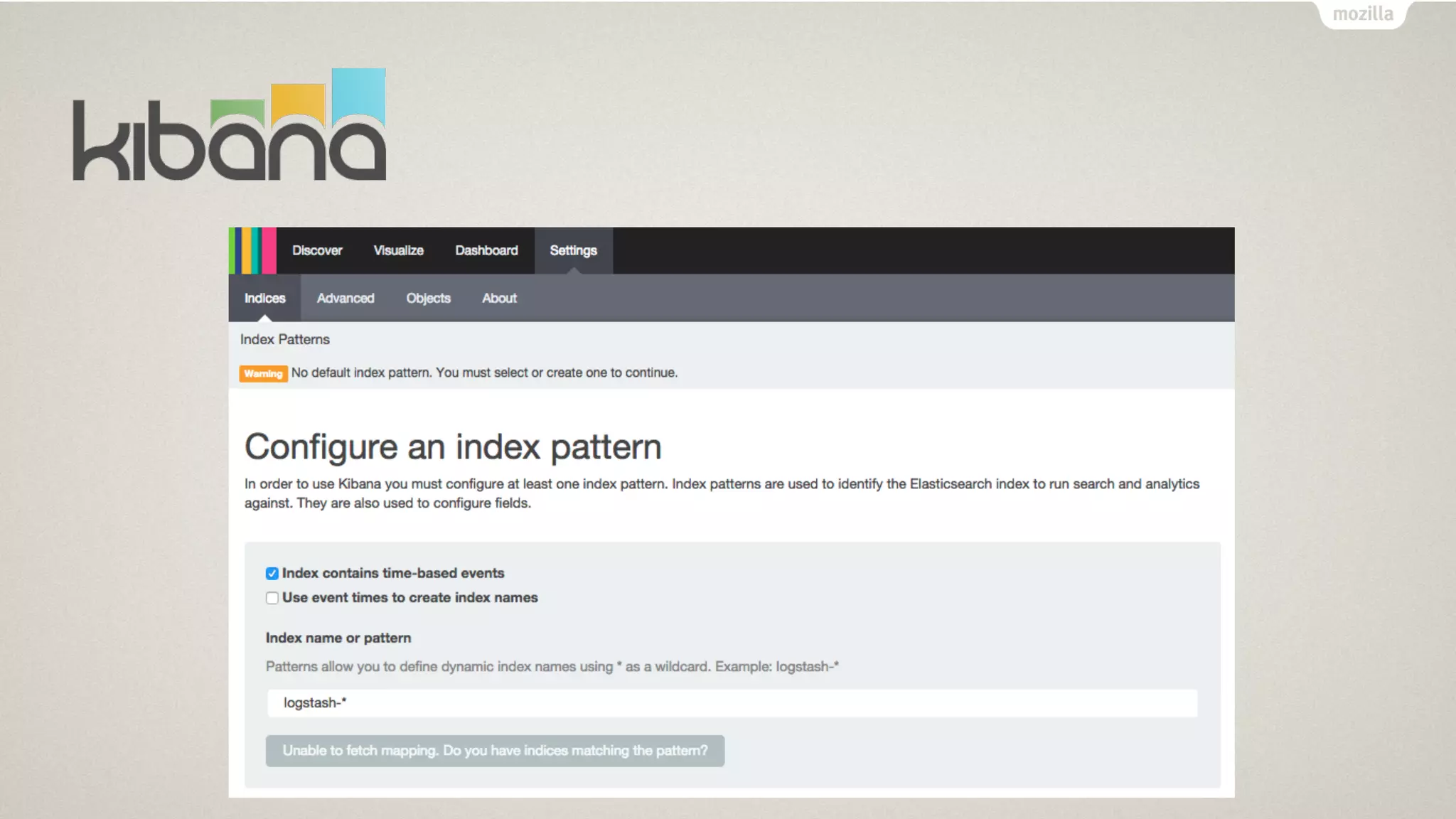
Task: Click the logstash-* index pattern input field
Action: [x=732, y=702]
